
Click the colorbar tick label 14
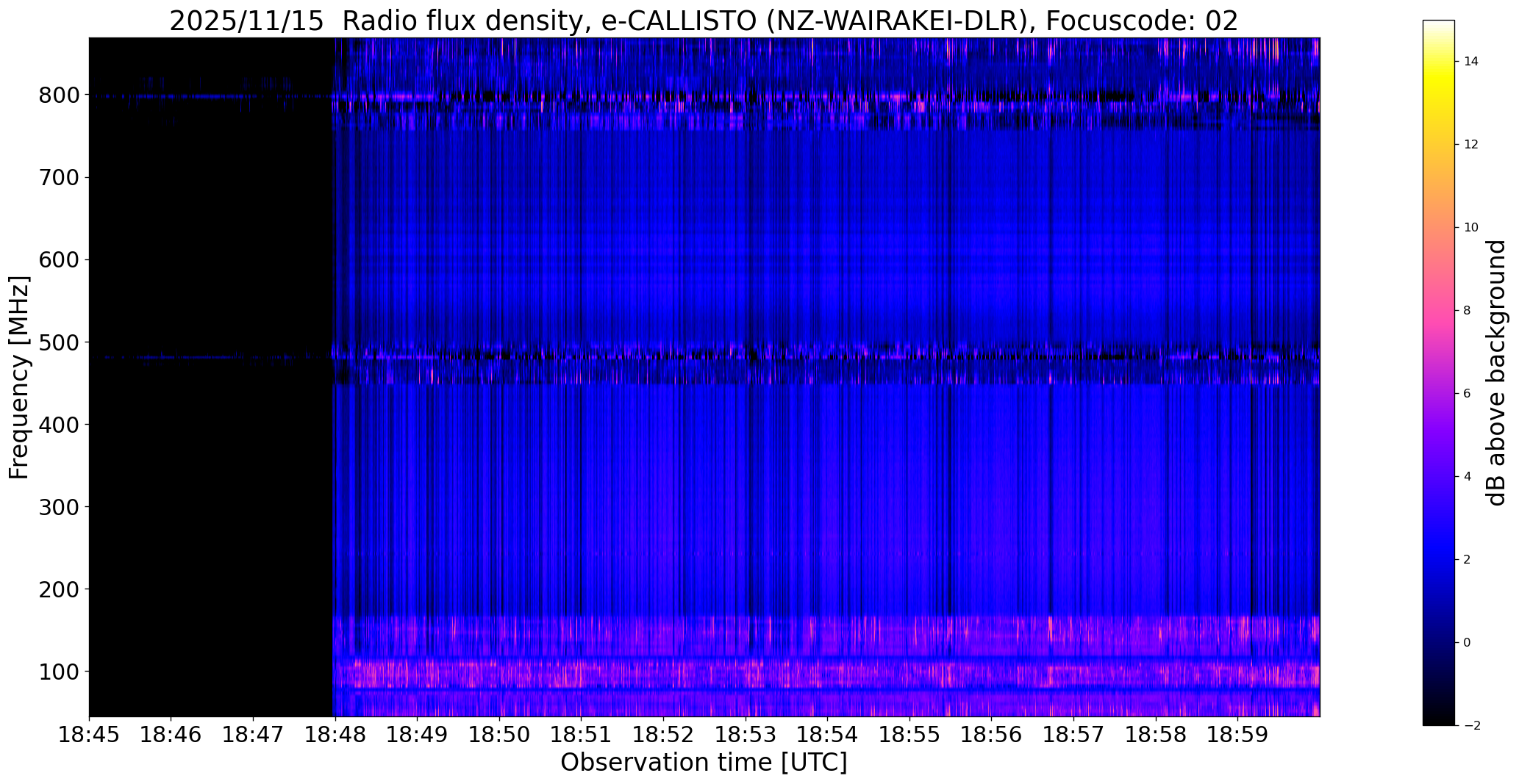[1471, 62]
